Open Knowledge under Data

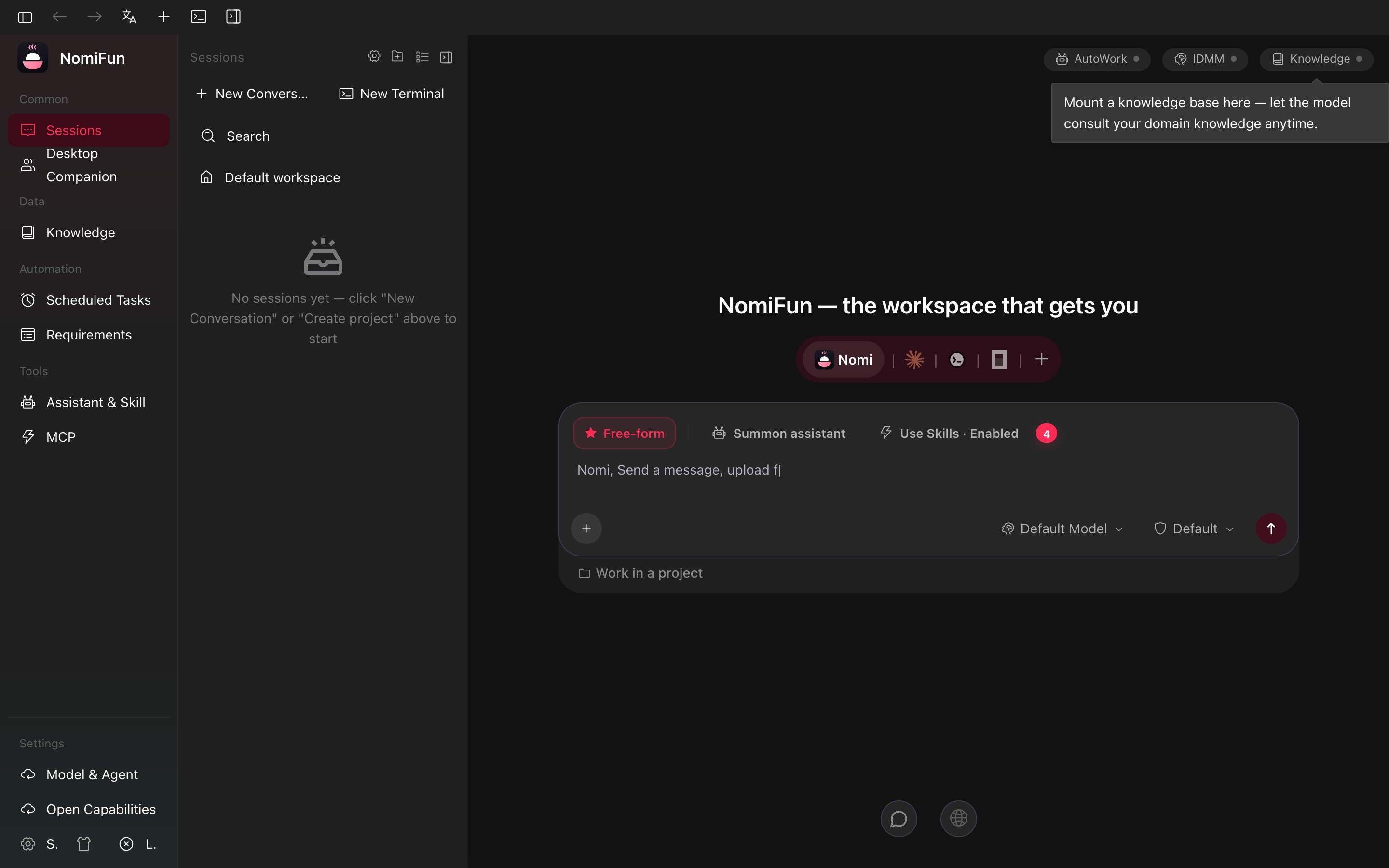click(x=89, y=232)
